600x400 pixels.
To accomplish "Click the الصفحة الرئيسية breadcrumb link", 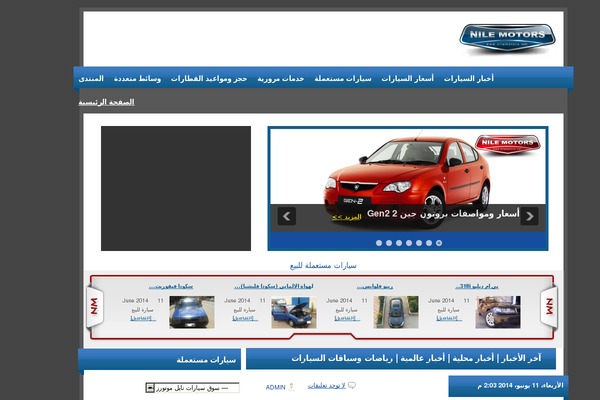I will (x=106, y=102).
